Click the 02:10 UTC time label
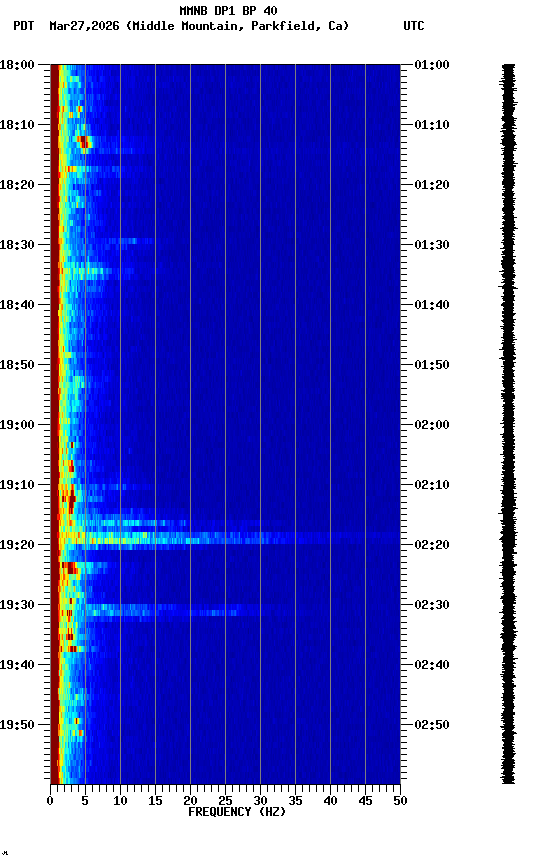Screen dimensions: 552x864 click(432, 485)
